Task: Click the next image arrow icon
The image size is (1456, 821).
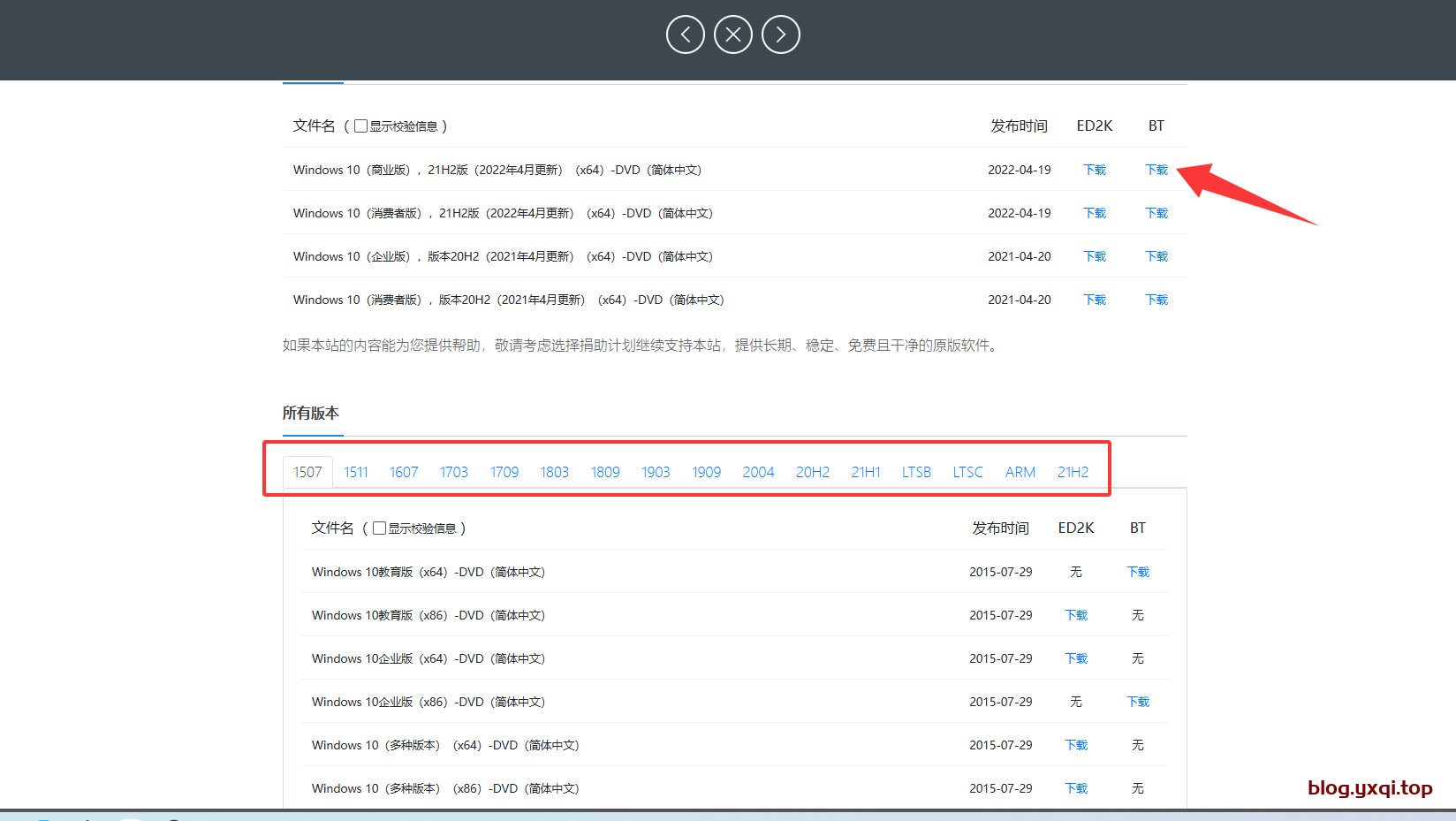Action: pyautogui.click(x=780, y=34)
